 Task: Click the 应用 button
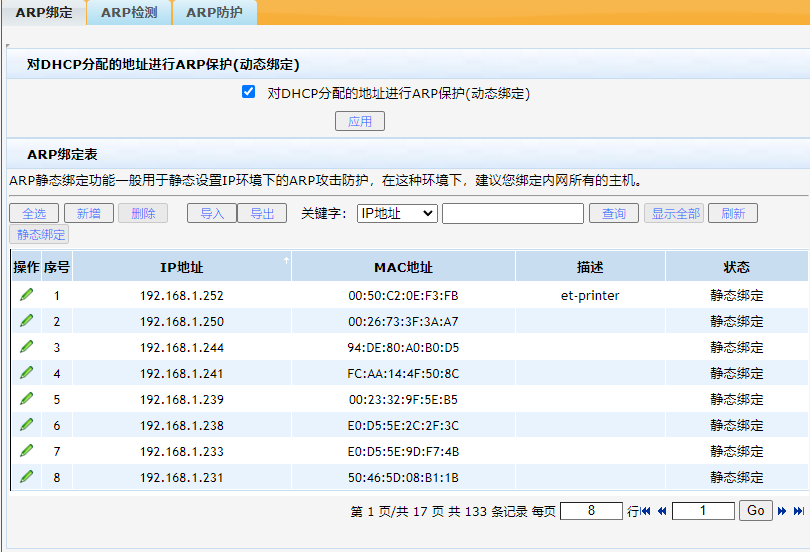[360, 121]
